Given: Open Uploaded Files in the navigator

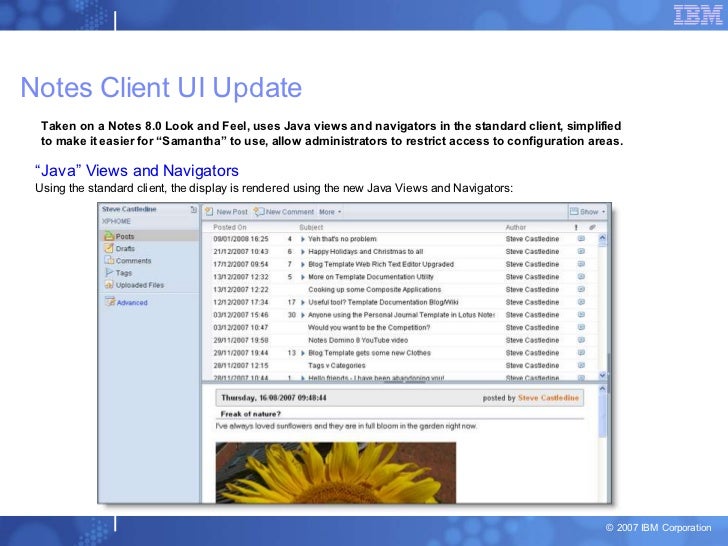Looking at the screenshot, I should coord(140,285).
